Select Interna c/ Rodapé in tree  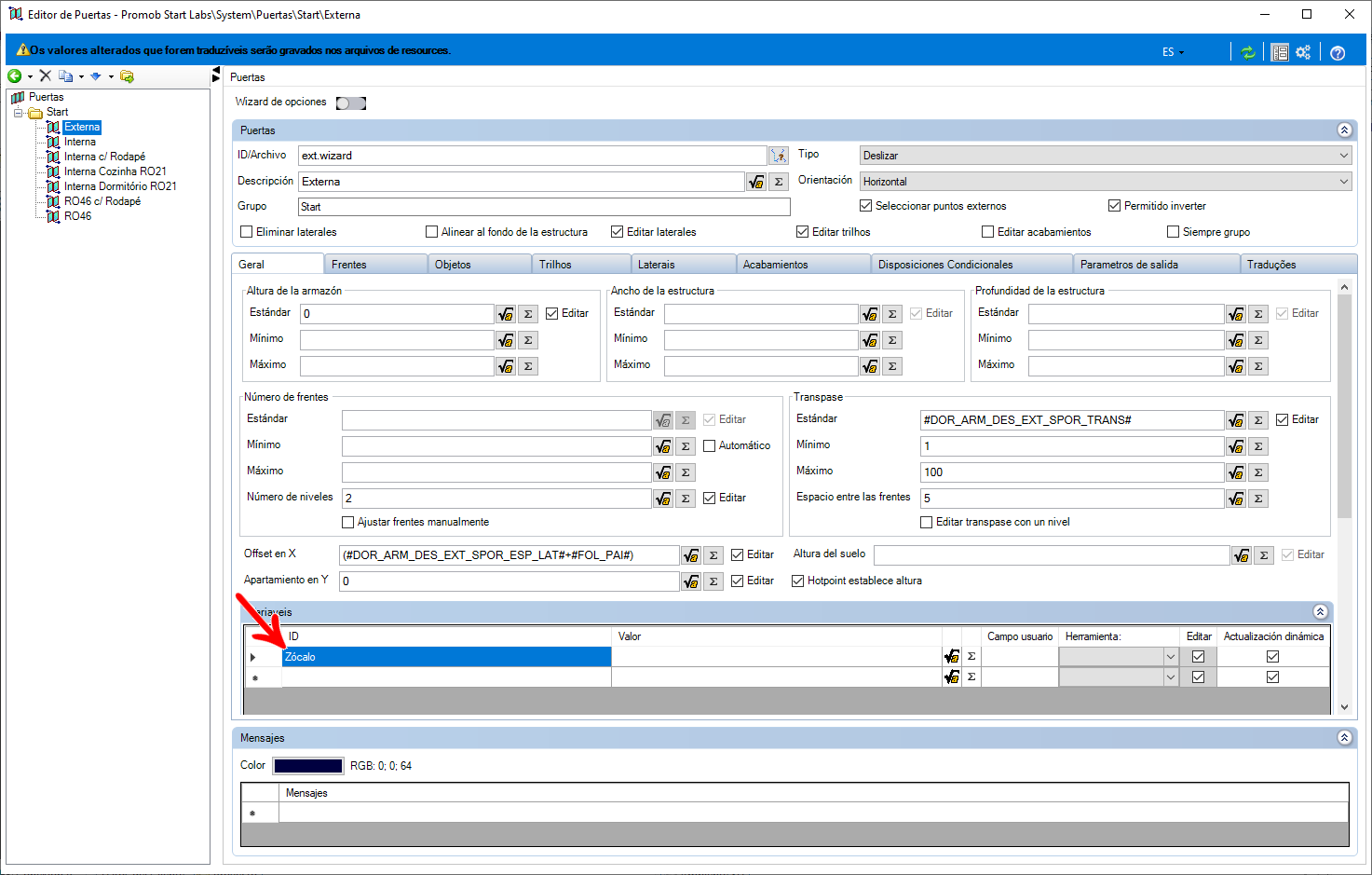pyautogui.click(x=104, y=157)
